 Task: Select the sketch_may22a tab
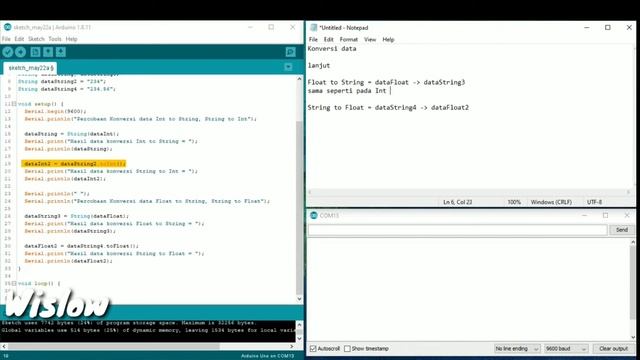point(30,68)
